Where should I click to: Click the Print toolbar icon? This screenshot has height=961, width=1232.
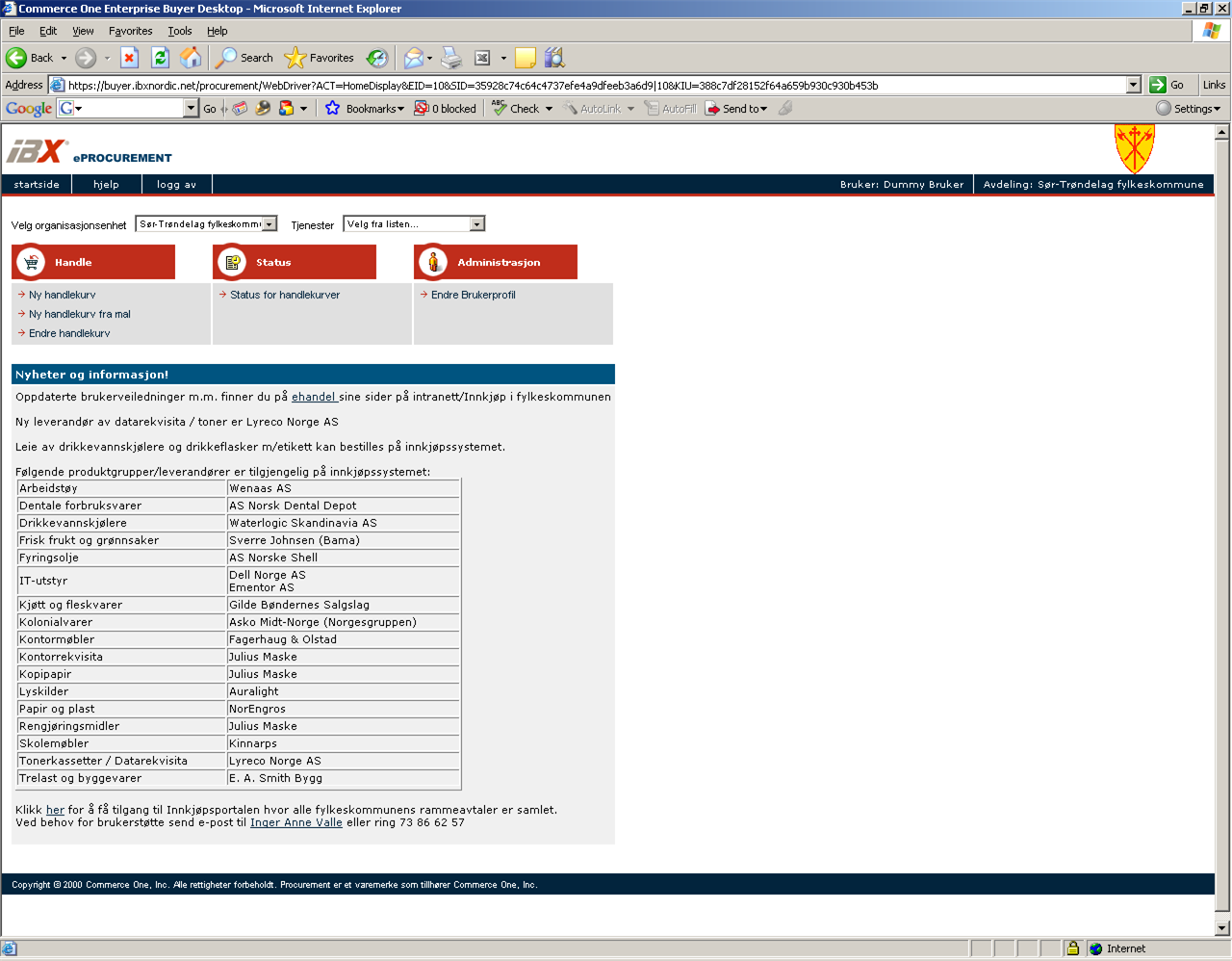(x=451, y=58)
